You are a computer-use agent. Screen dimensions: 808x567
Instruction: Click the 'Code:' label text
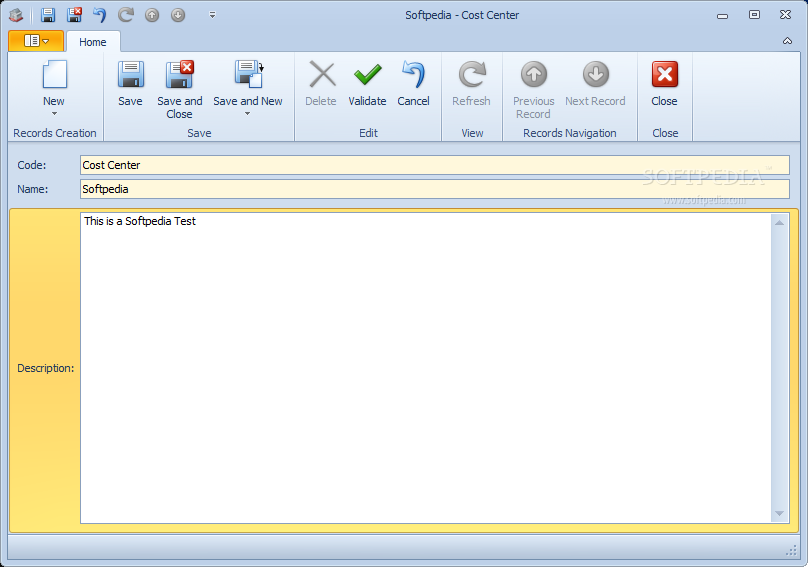31,165
